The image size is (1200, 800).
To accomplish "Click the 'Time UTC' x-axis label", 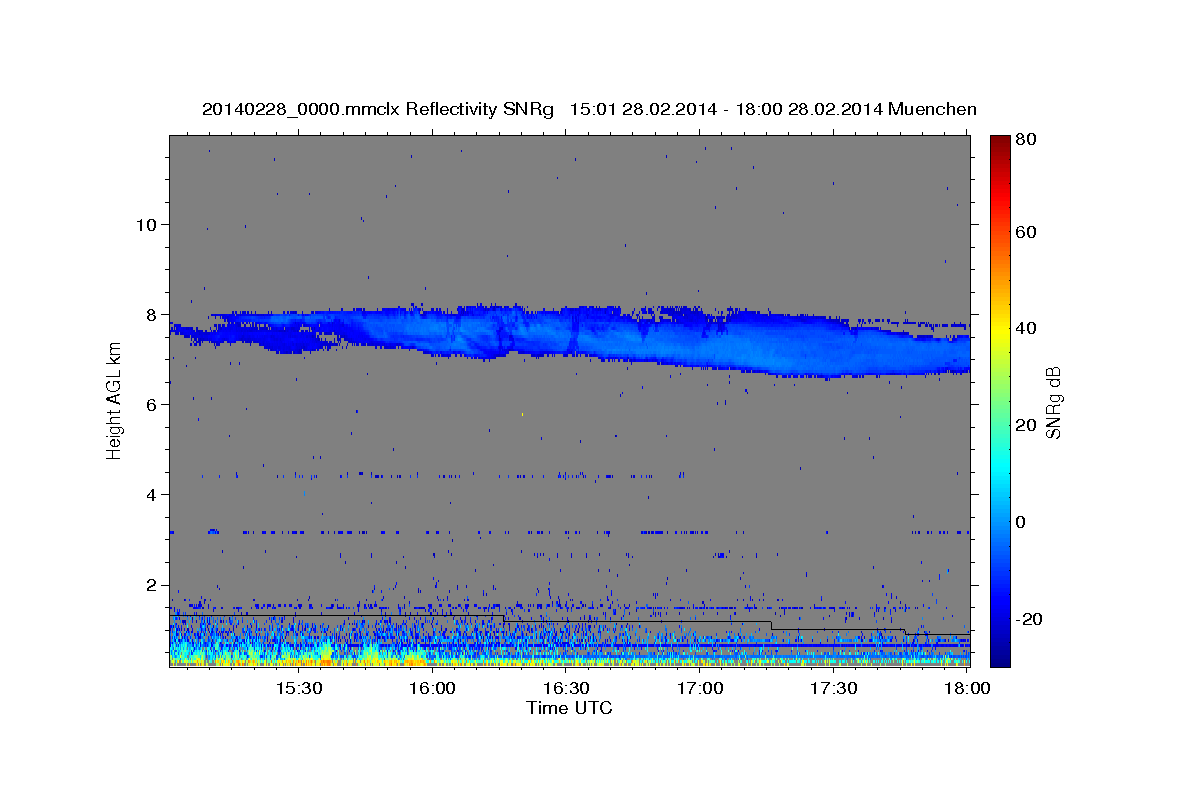I will tap(569, 708).
